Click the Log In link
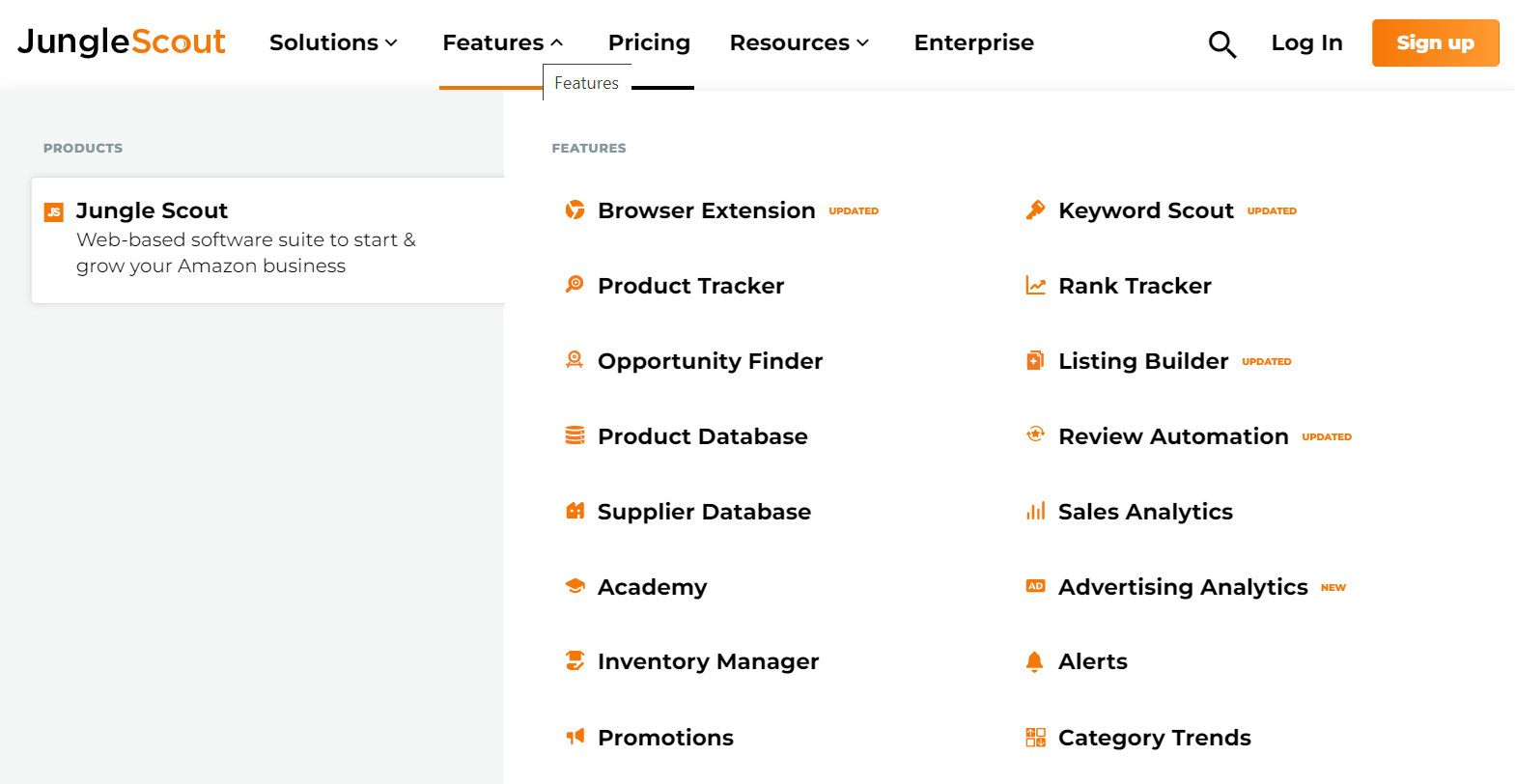The height and width of the screenshot is (784, 1515). [x=1306, y=42]
